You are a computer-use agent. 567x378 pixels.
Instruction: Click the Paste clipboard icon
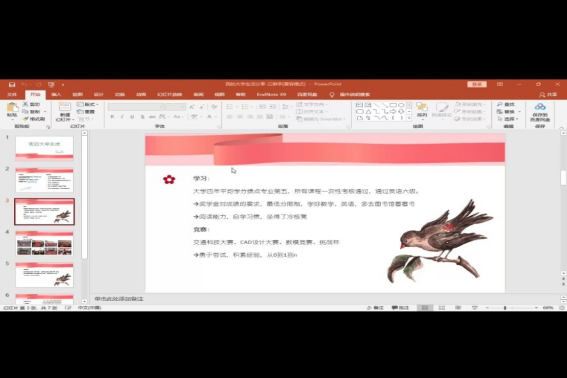coord(12,107)
